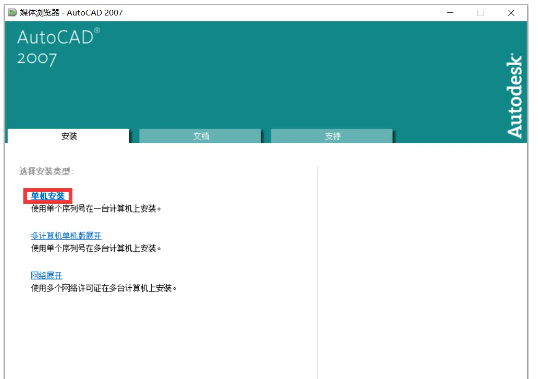
Task: Start the 单机安装 stand-alone installation
Action: pos(48,196)
